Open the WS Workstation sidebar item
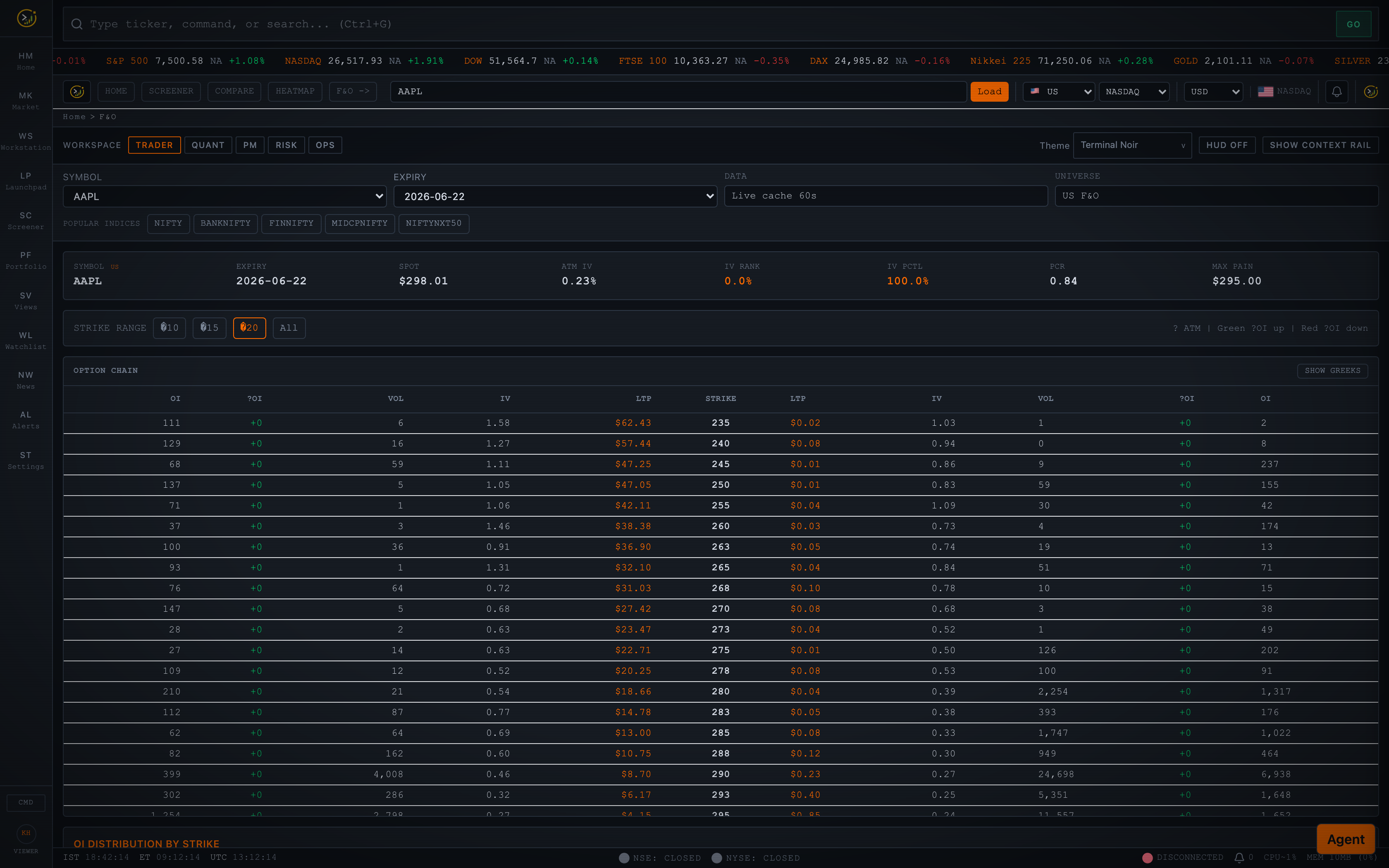This screenshot has height=868, width=1389. point(26,141)
